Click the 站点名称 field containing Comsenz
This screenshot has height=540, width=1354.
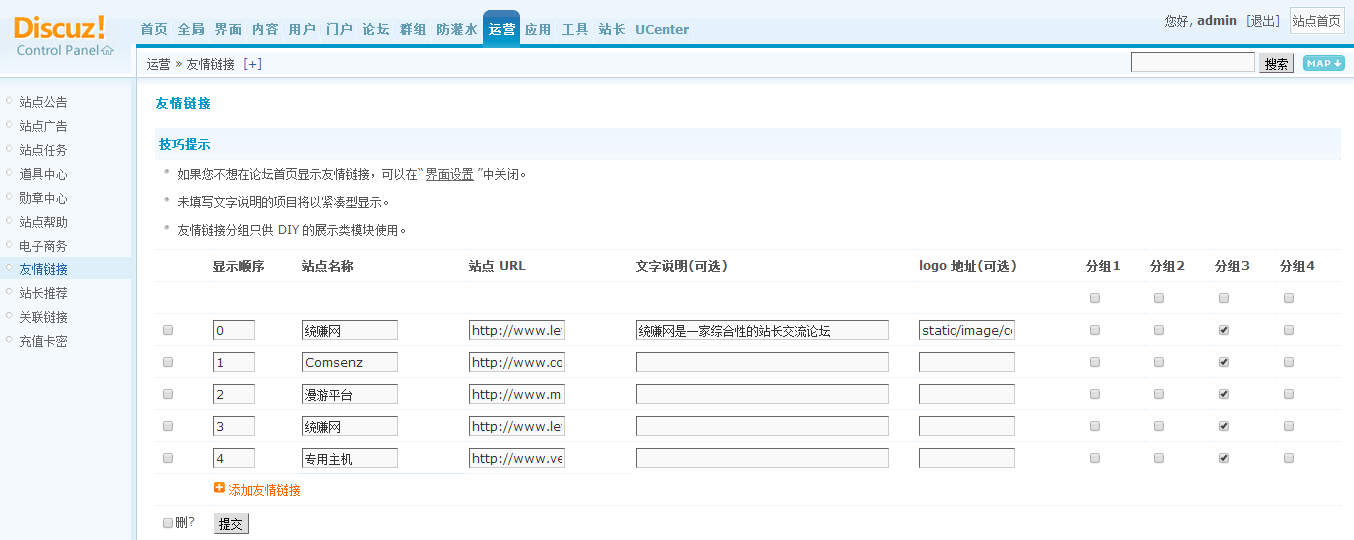pyautogui.click(x=349, y=362)
